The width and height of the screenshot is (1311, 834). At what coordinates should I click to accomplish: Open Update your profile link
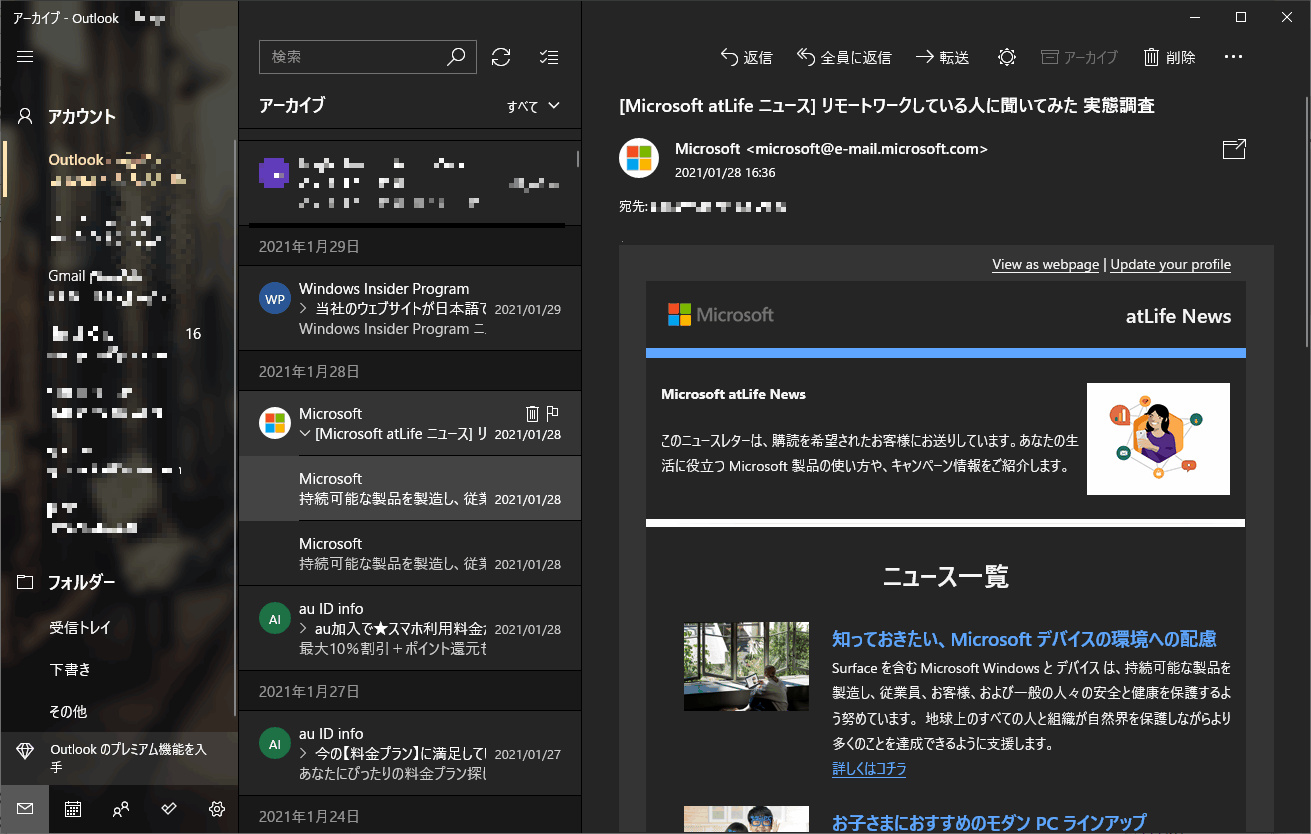click(x=1170, y=265)
